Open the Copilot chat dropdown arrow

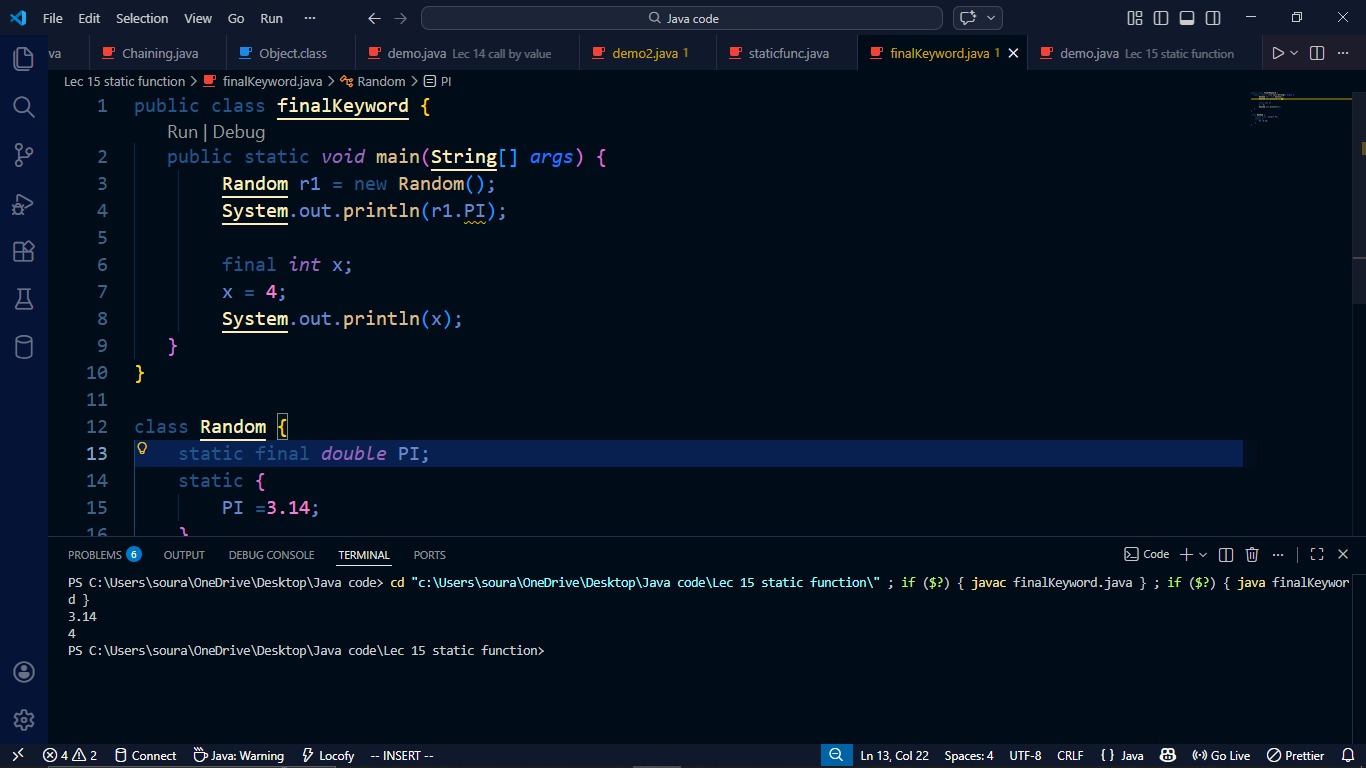pyautogui.click(x=991, y=18)
